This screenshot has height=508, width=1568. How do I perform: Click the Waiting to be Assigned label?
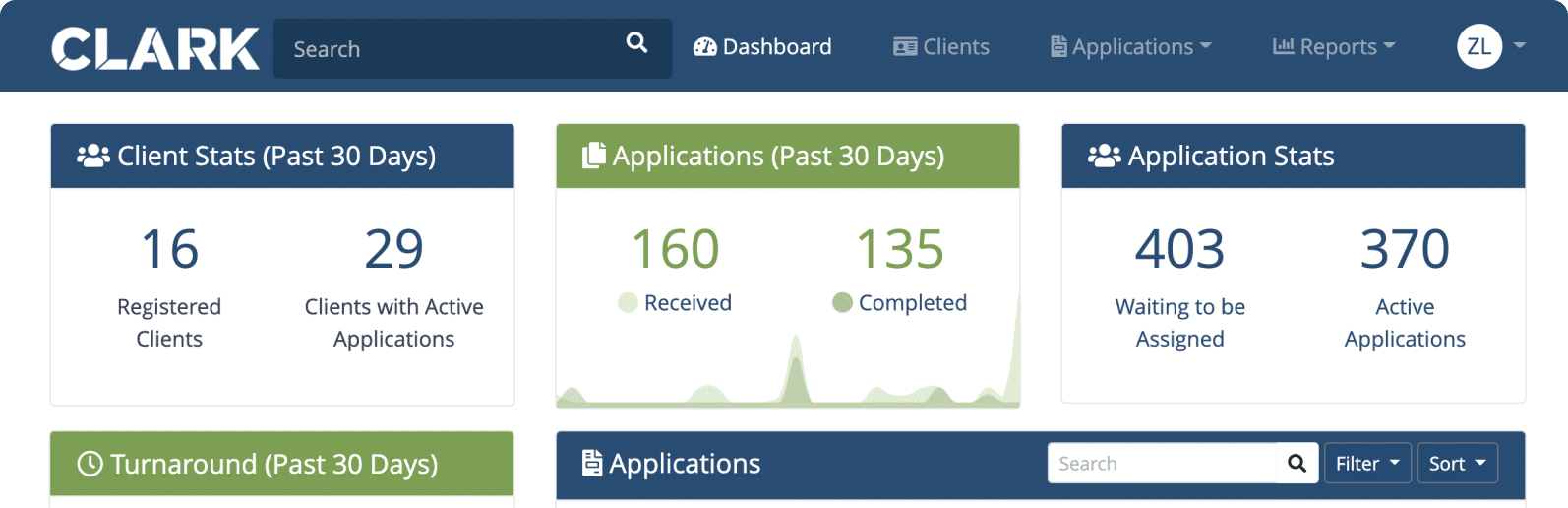point(1179,323)
